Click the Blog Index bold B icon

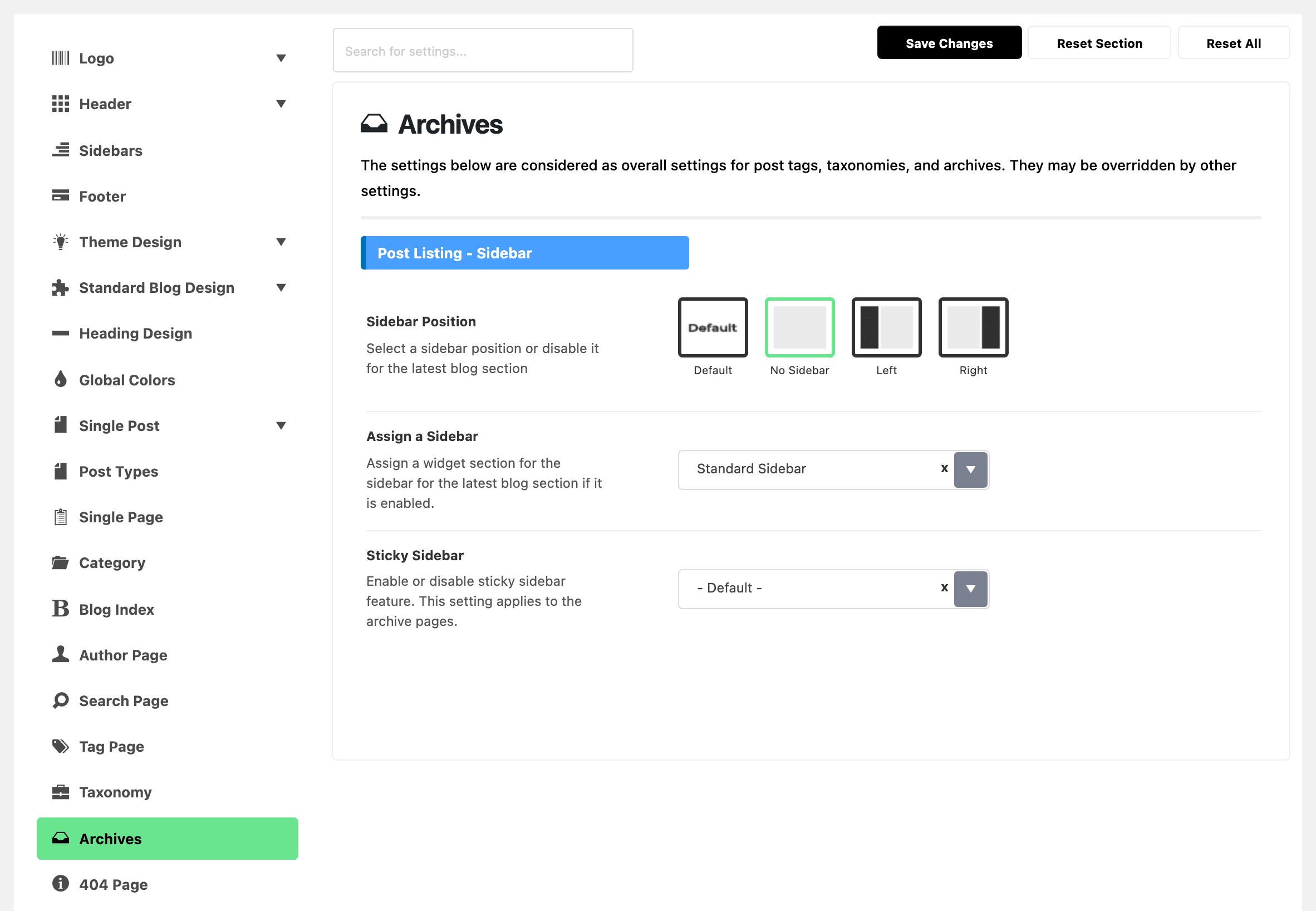coord(61,609)
